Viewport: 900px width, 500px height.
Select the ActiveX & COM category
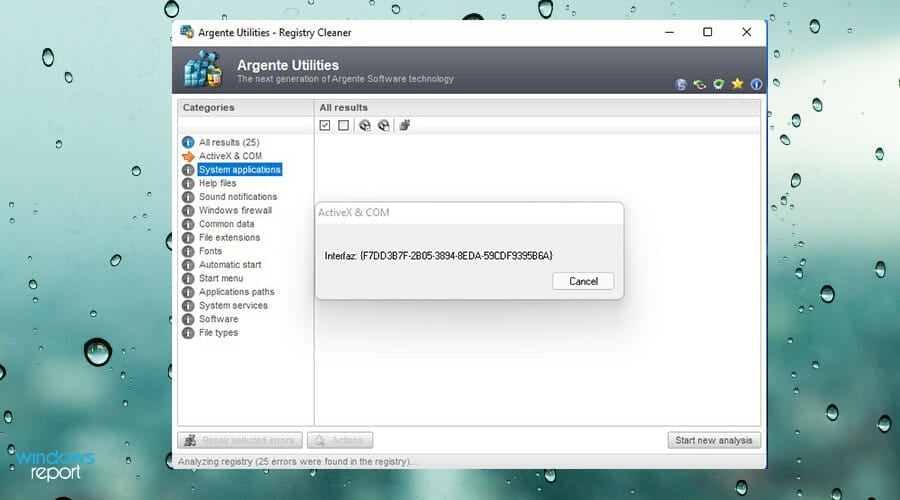(x=230, y=156)
